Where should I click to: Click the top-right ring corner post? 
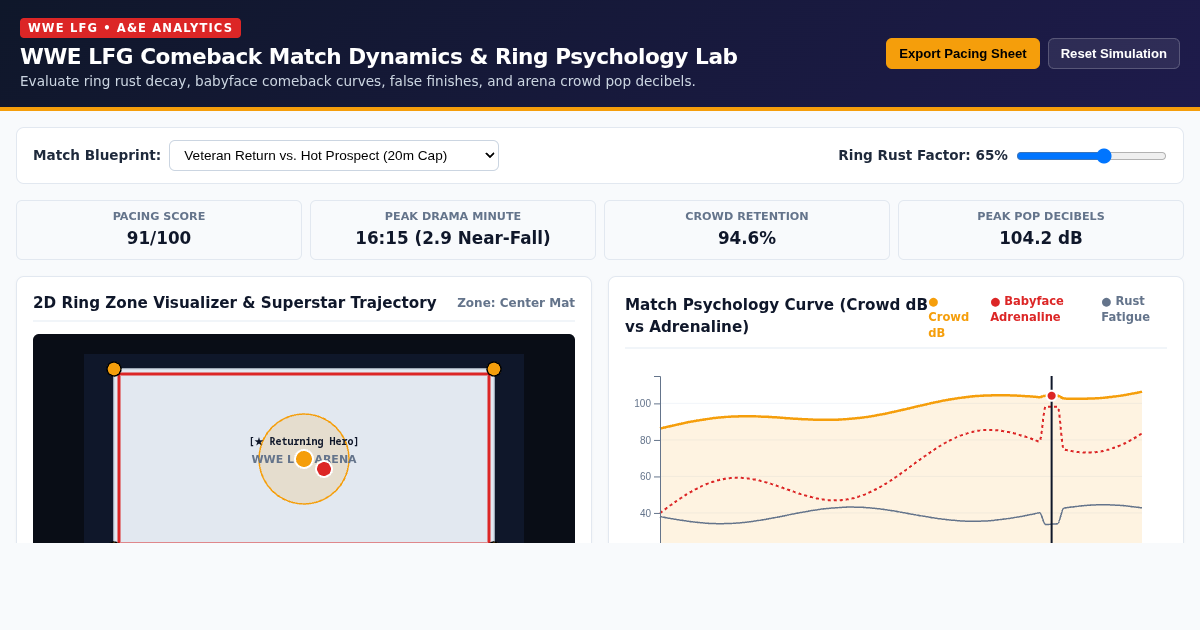click(494, 369)
